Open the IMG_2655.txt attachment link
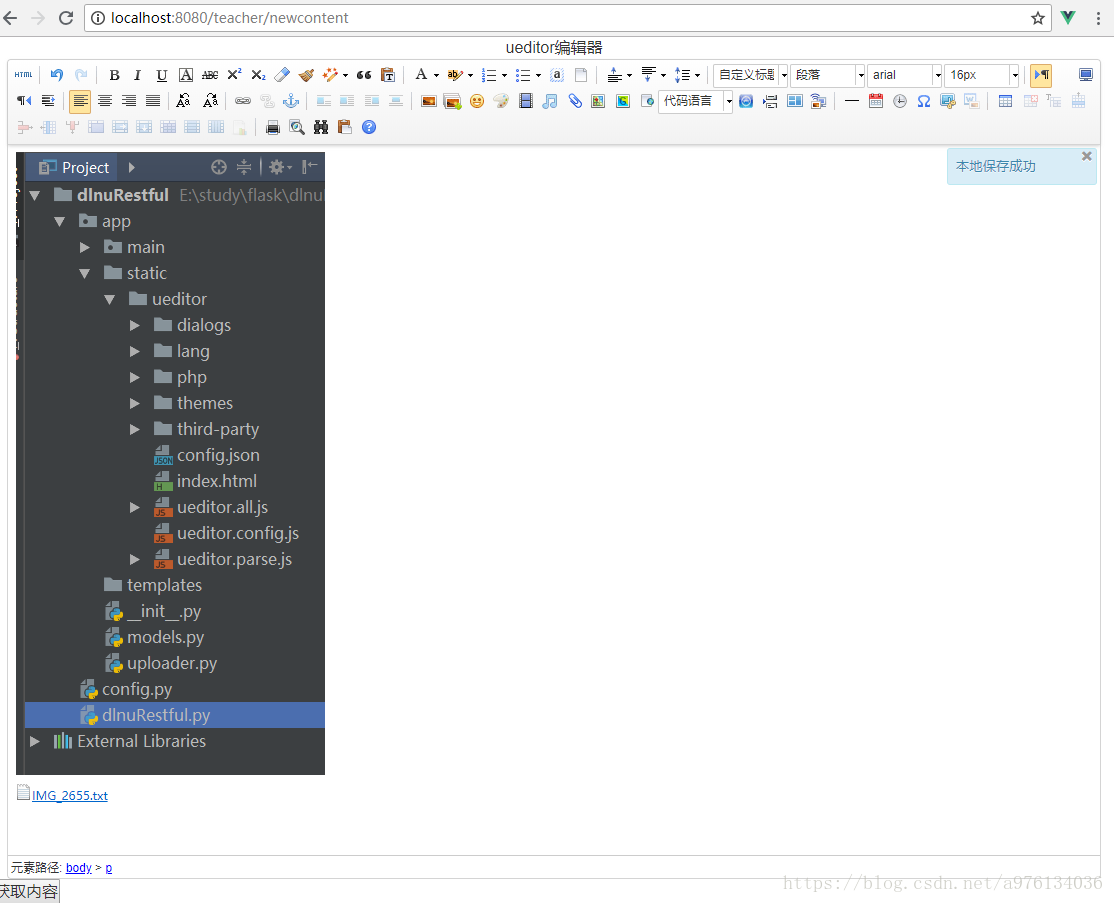 pos(70,796)
